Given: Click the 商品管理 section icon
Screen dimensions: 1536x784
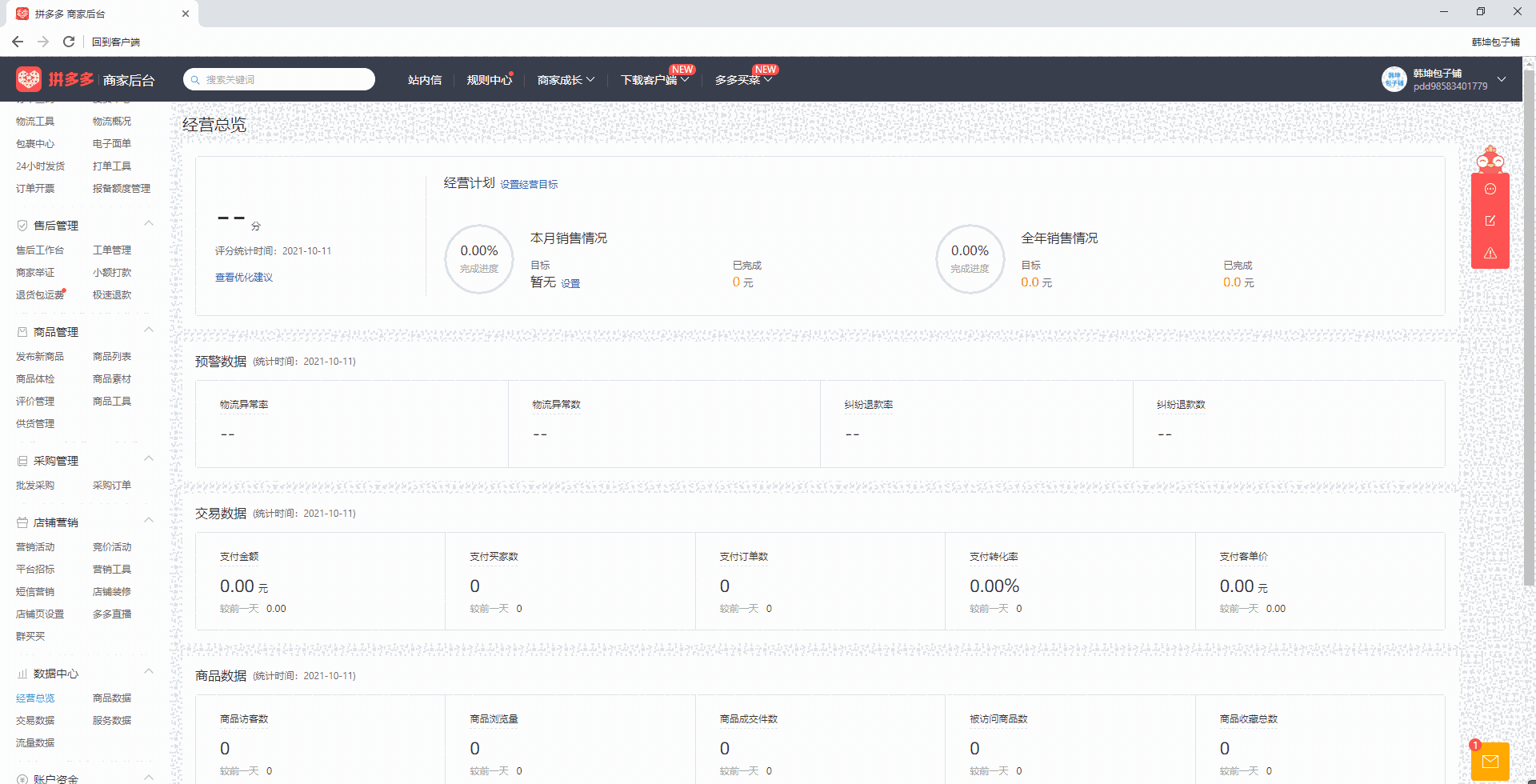Looking at the screenshot, I should tap(22, 331).
